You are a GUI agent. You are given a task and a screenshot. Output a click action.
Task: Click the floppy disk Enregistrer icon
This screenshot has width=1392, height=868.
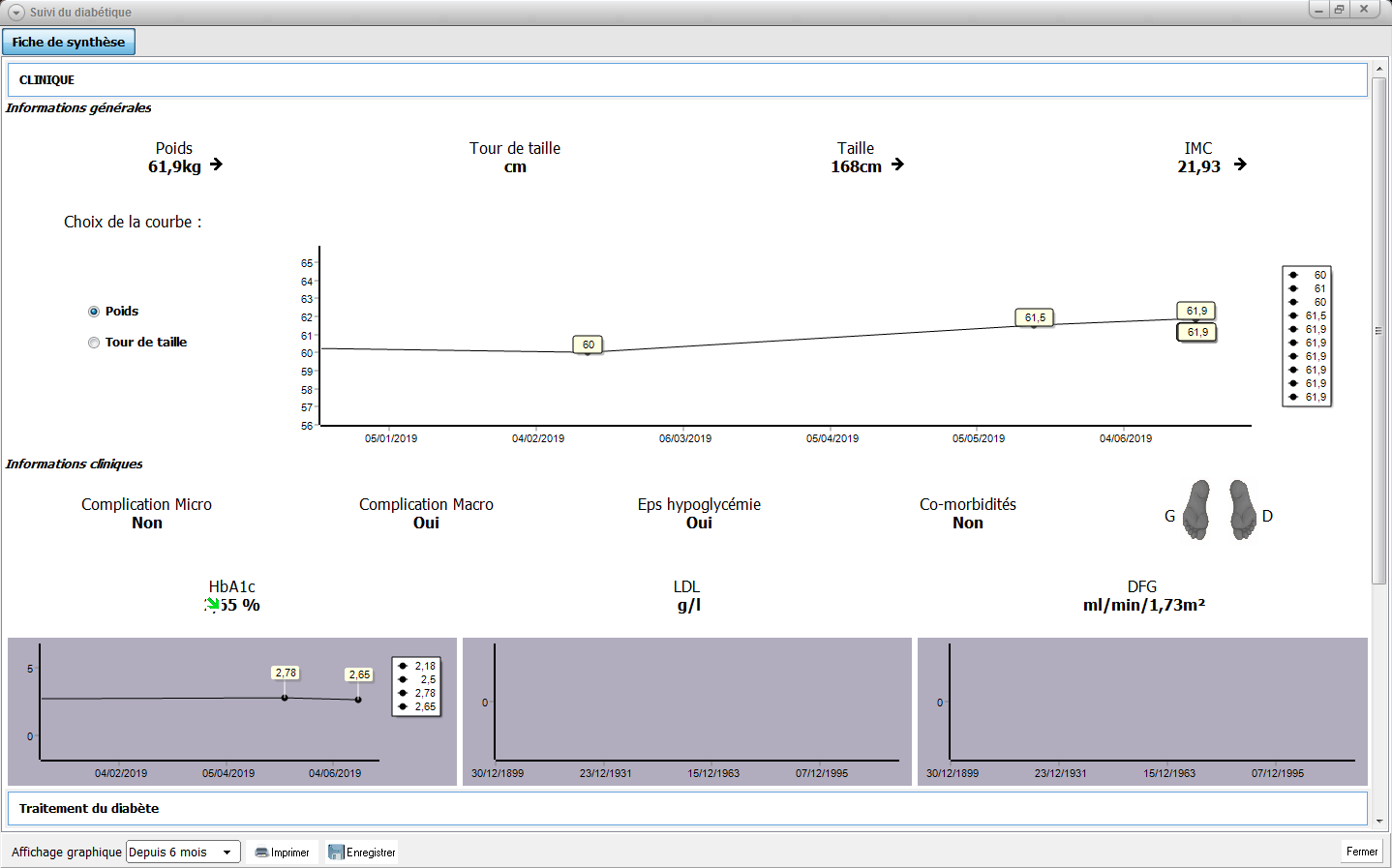pyautogui.click(x=336, y=853)
